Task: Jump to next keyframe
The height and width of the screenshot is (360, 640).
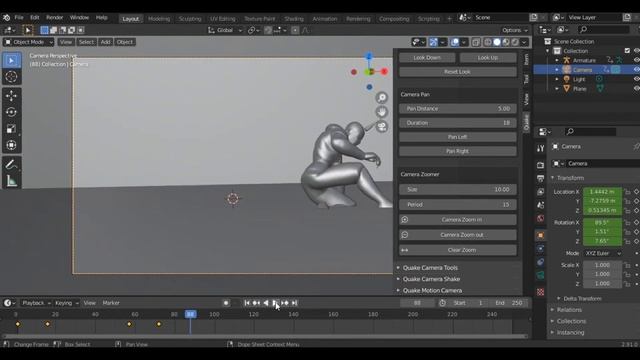Action: (x=285, y=303)
